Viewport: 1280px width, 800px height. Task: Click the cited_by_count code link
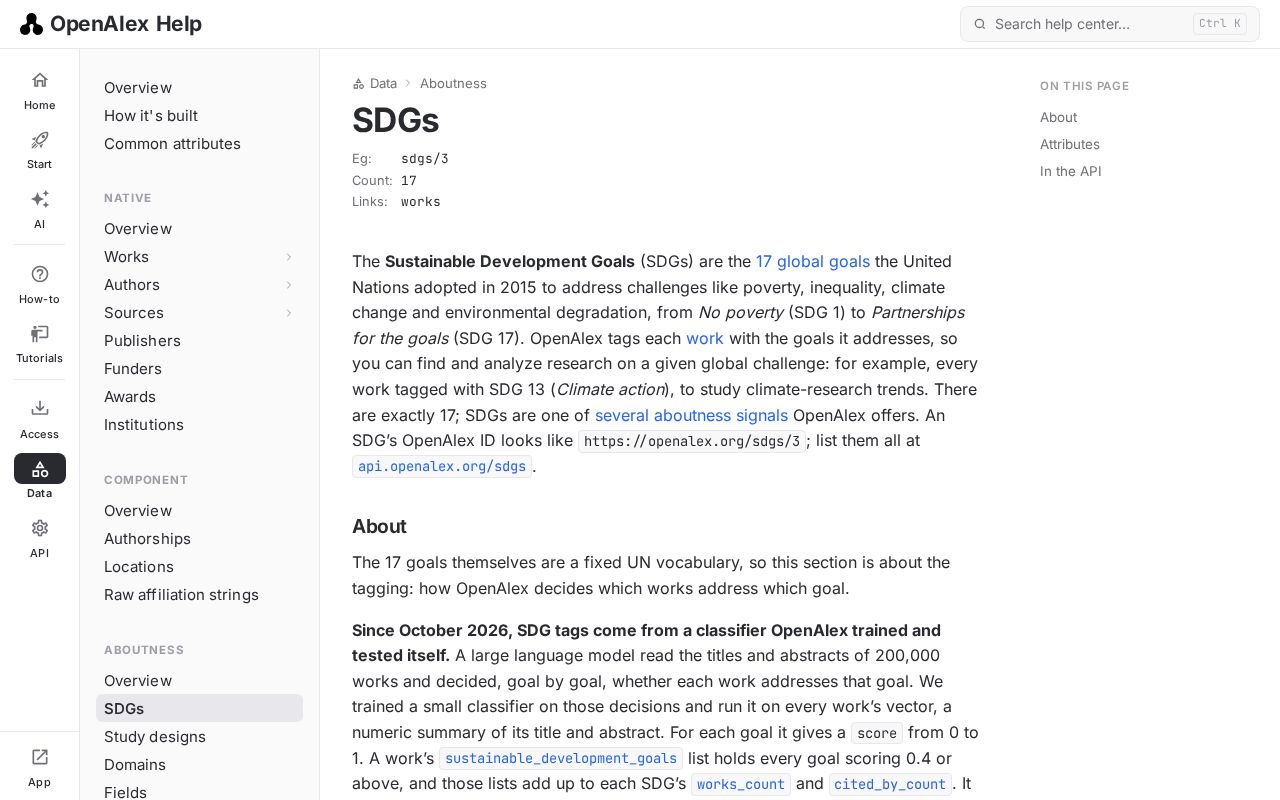pos(890,784)
